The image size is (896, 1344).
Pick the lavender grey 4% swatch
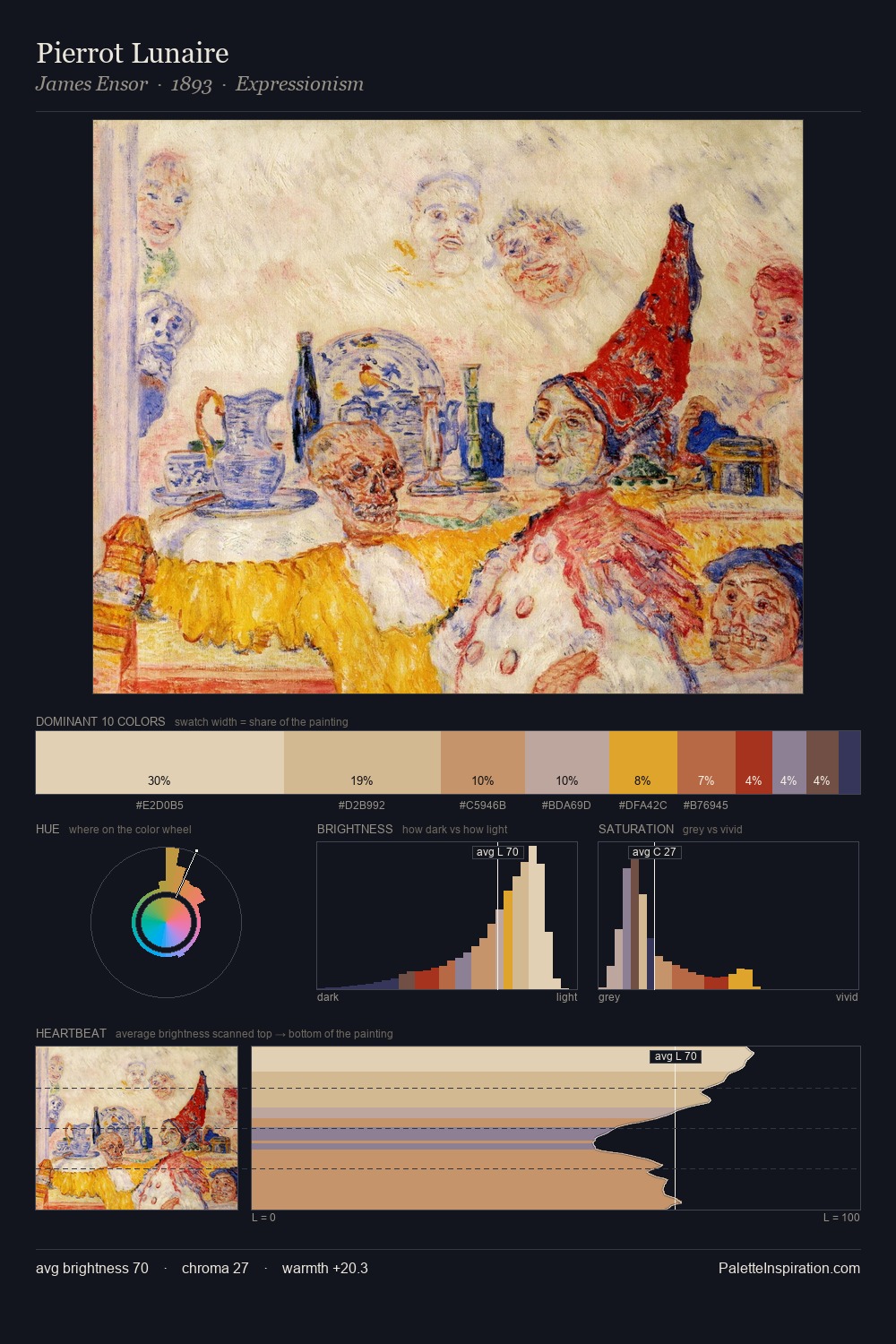click(788, 762)
